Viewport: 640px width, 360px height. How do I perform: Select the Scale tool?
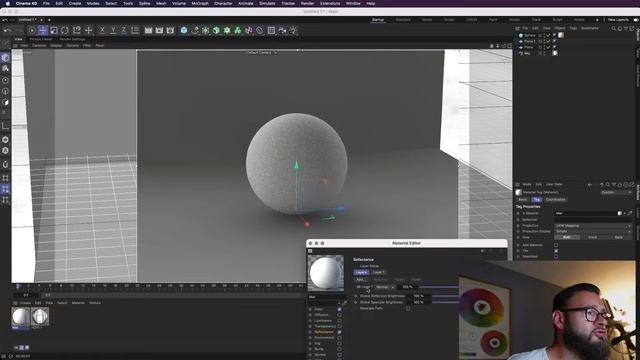pyautogui.click(x=54, y=30)
